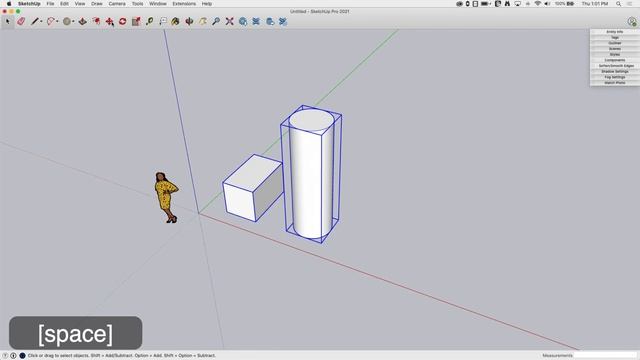Activate the Pan hand tool
The image size is (640, 360).
point(202,21)
